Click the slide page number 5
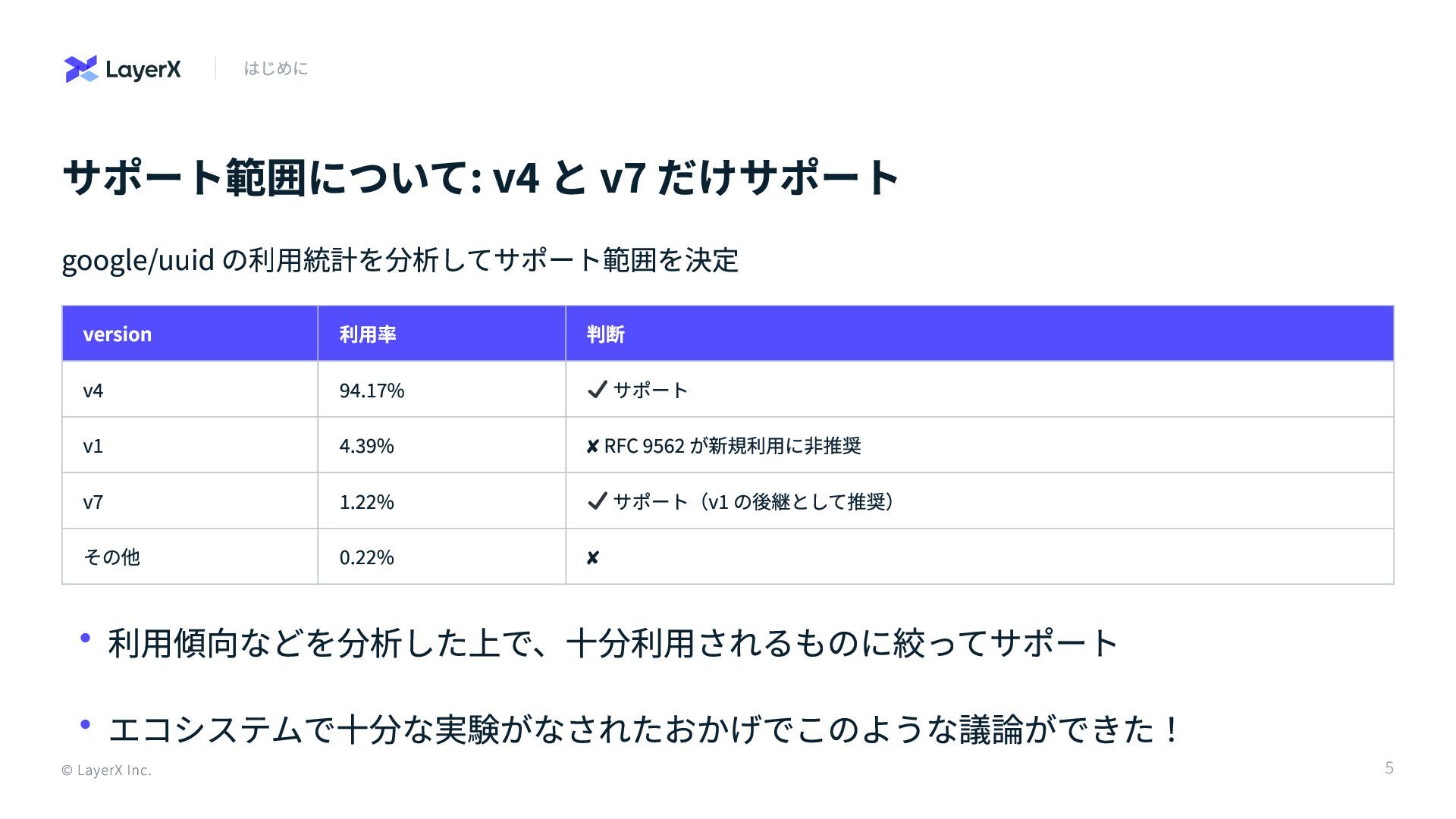The width and height of the screenshot is (1456, 819). click(x=1389, y=768)
